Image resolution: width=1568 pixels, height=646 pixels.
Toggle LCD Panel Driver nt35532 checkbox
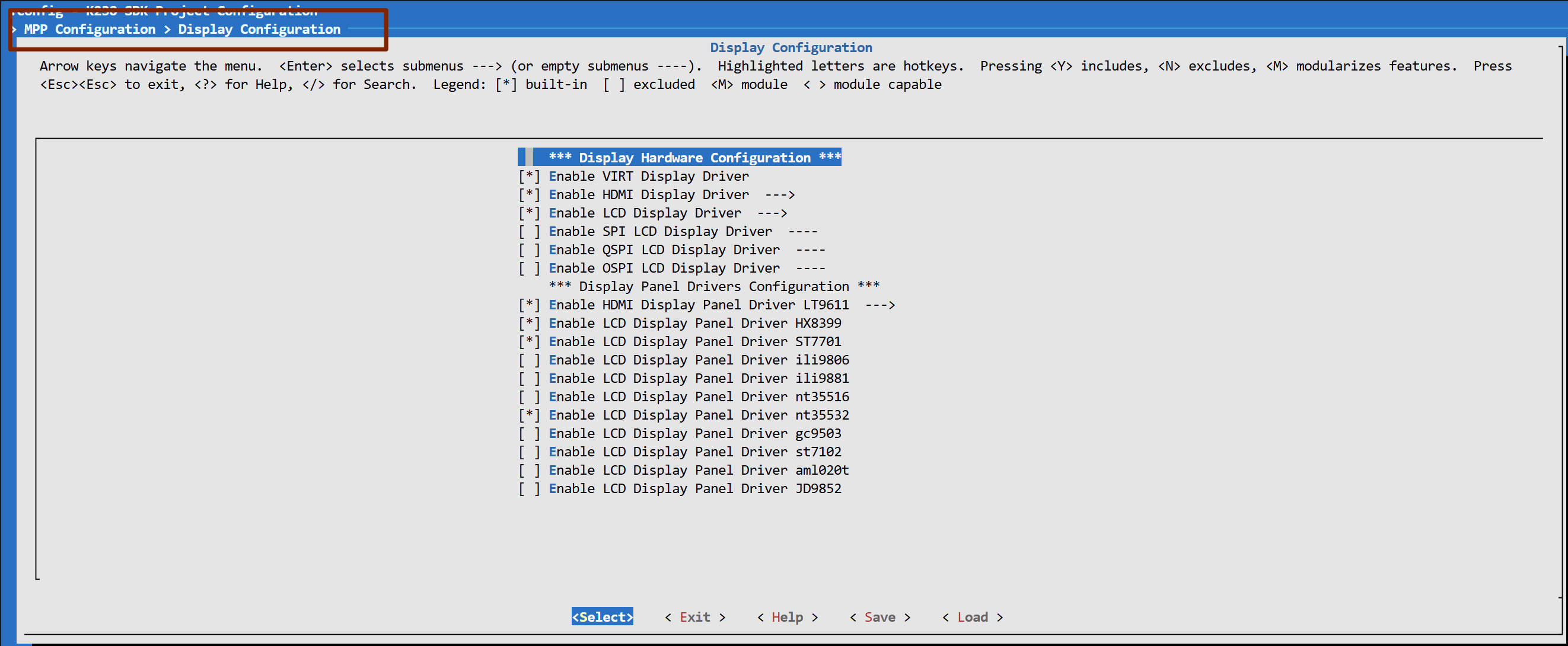click(529, 415)
